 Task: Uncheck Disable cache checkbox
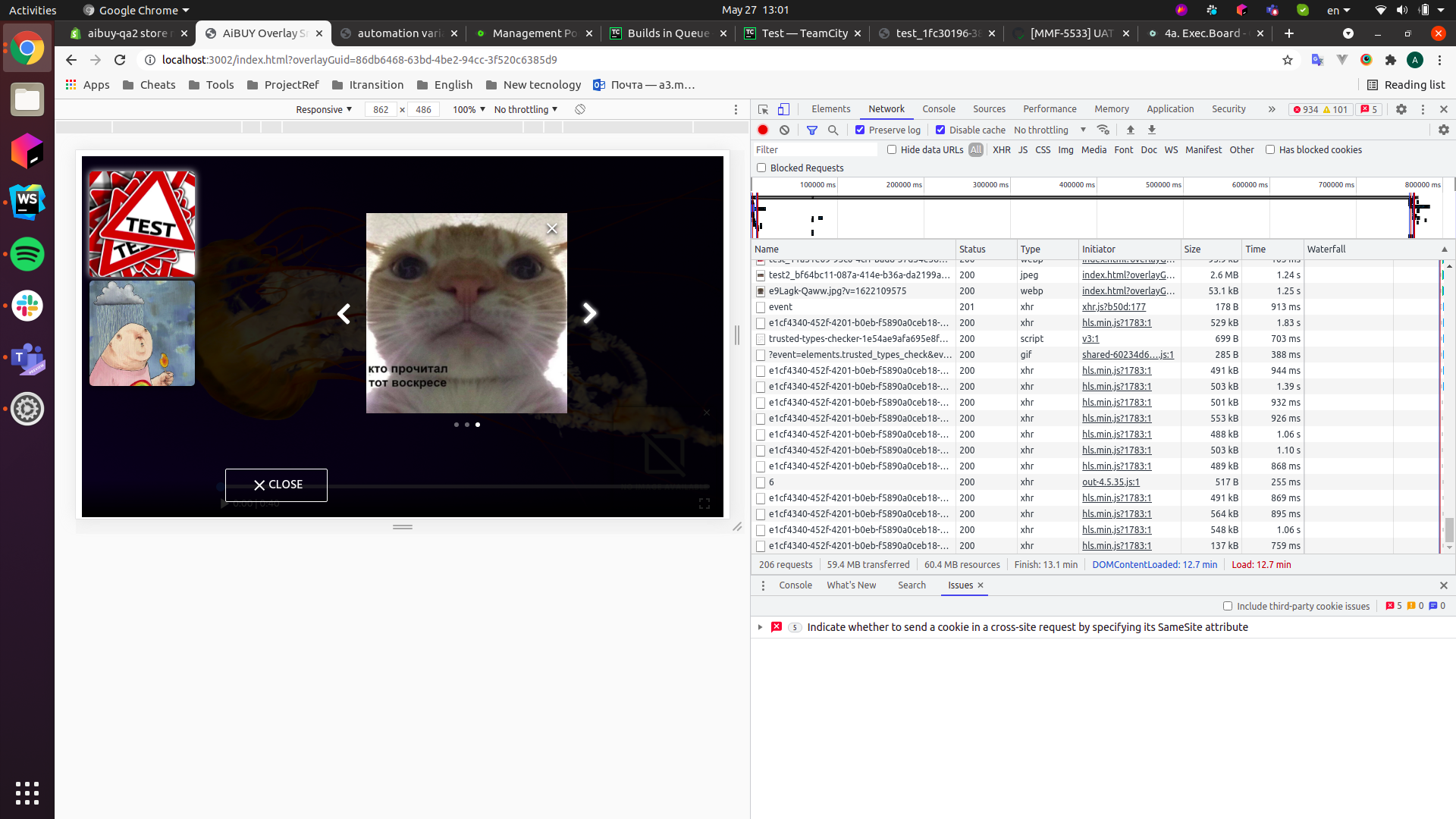[940, 130]
